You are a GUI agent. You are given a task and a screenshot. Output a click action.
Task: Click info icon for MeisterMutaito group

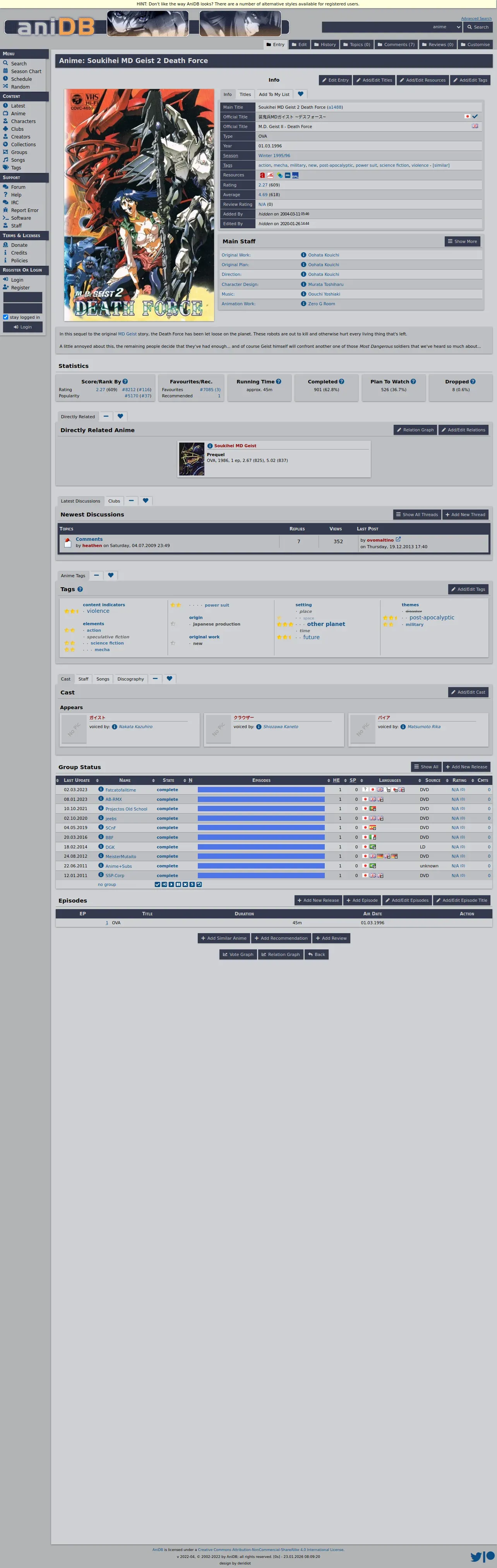click(101, 856)
